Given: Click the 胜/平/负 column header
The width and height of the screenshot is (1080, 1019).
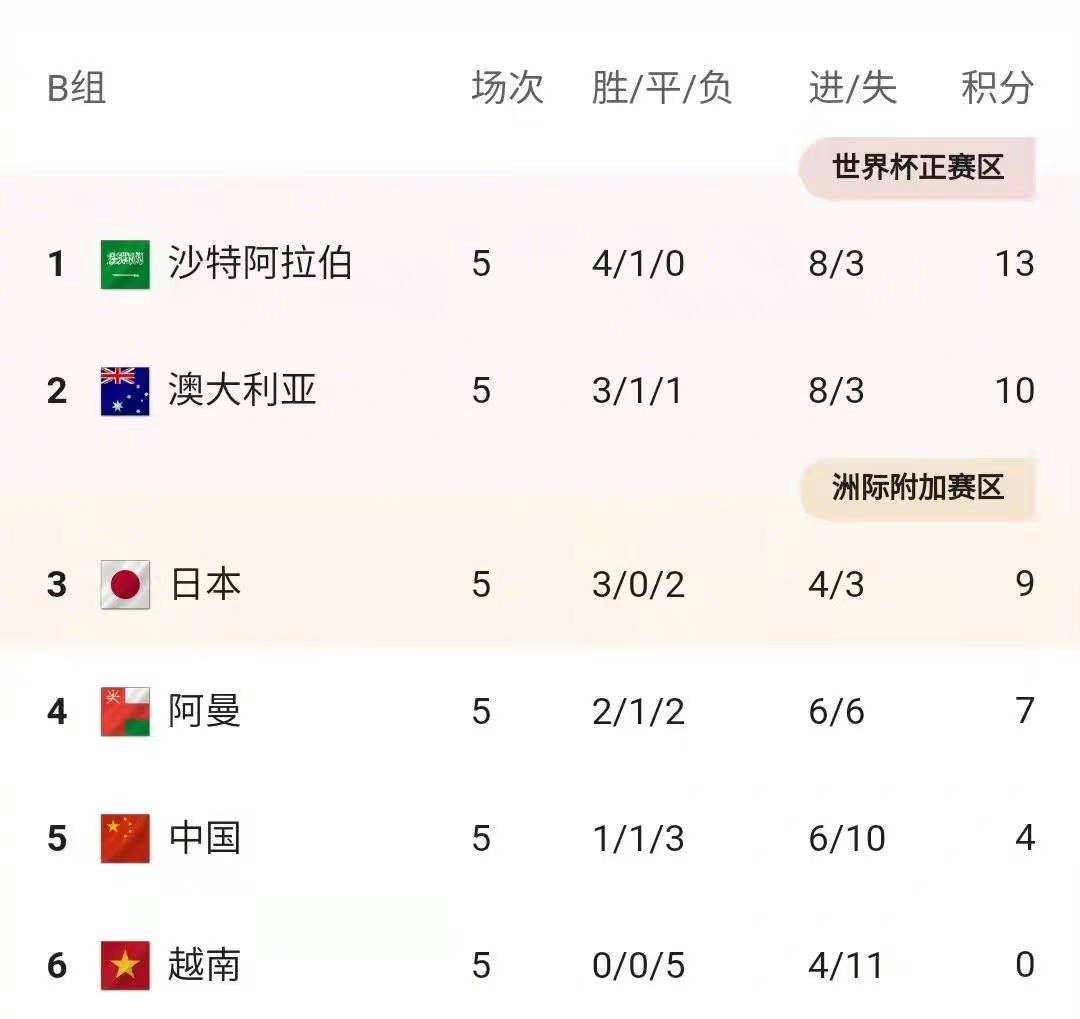Looking at the screenshot, I should (x=662, y=88).
